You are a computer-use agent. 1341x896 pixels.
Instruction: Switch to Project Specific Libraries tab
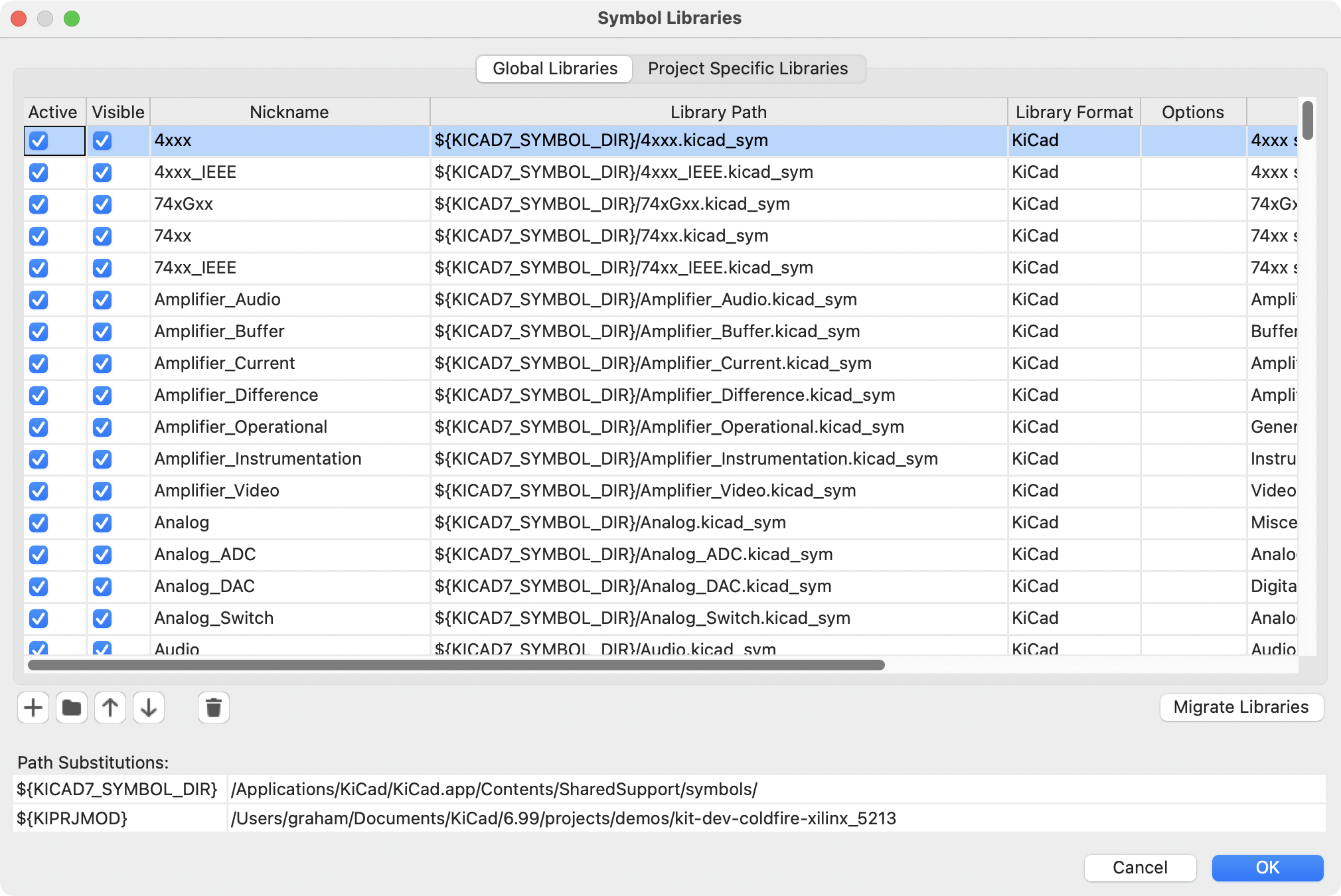tap(748, 68)
